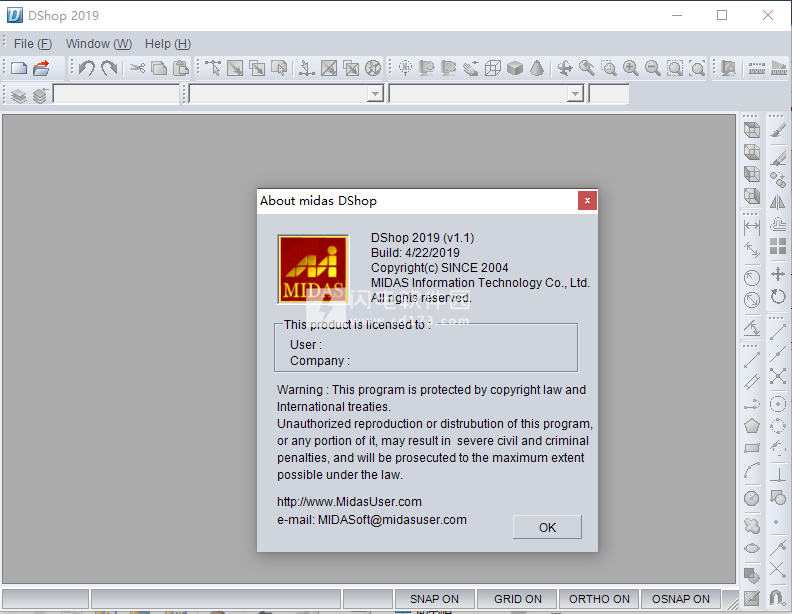Select the angle dimension tool
The height and width of the screenshot is (614, 792).
(752, 329)
